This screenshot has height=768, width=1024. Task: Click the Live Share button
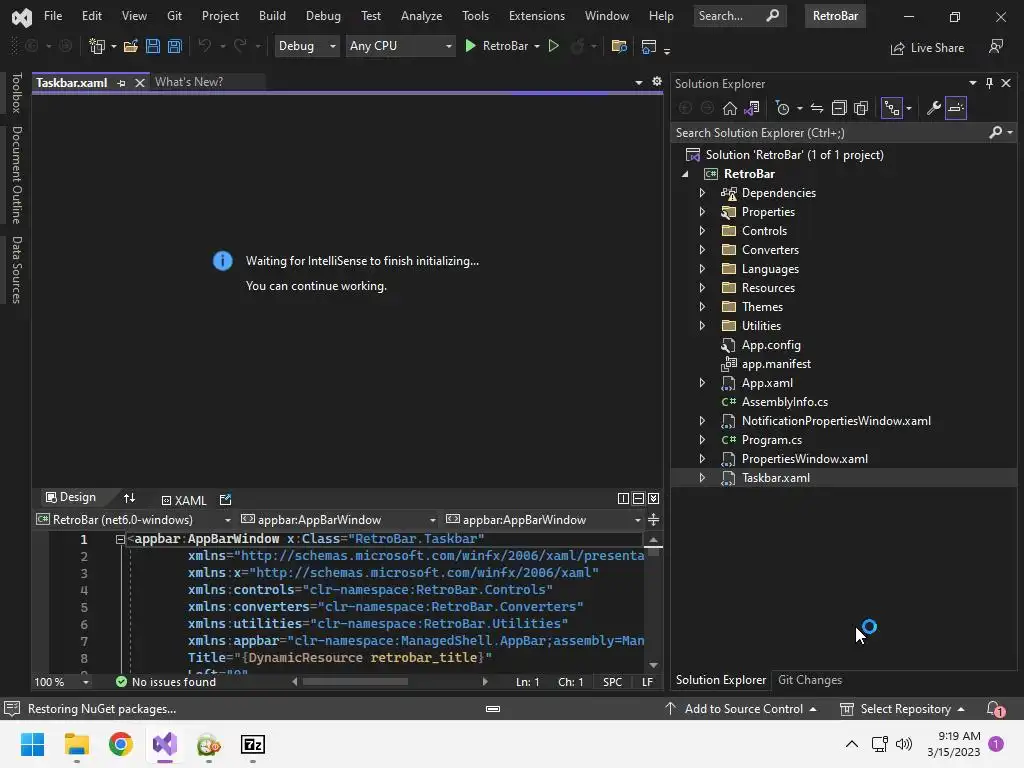click(927, 48)
